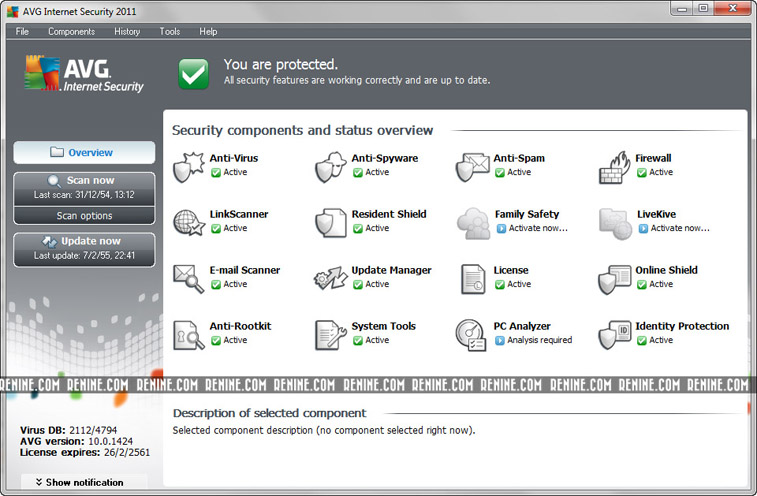The image size is (757, 496).
Task: Click the PC Analyzer label
Action: (522, 326)
